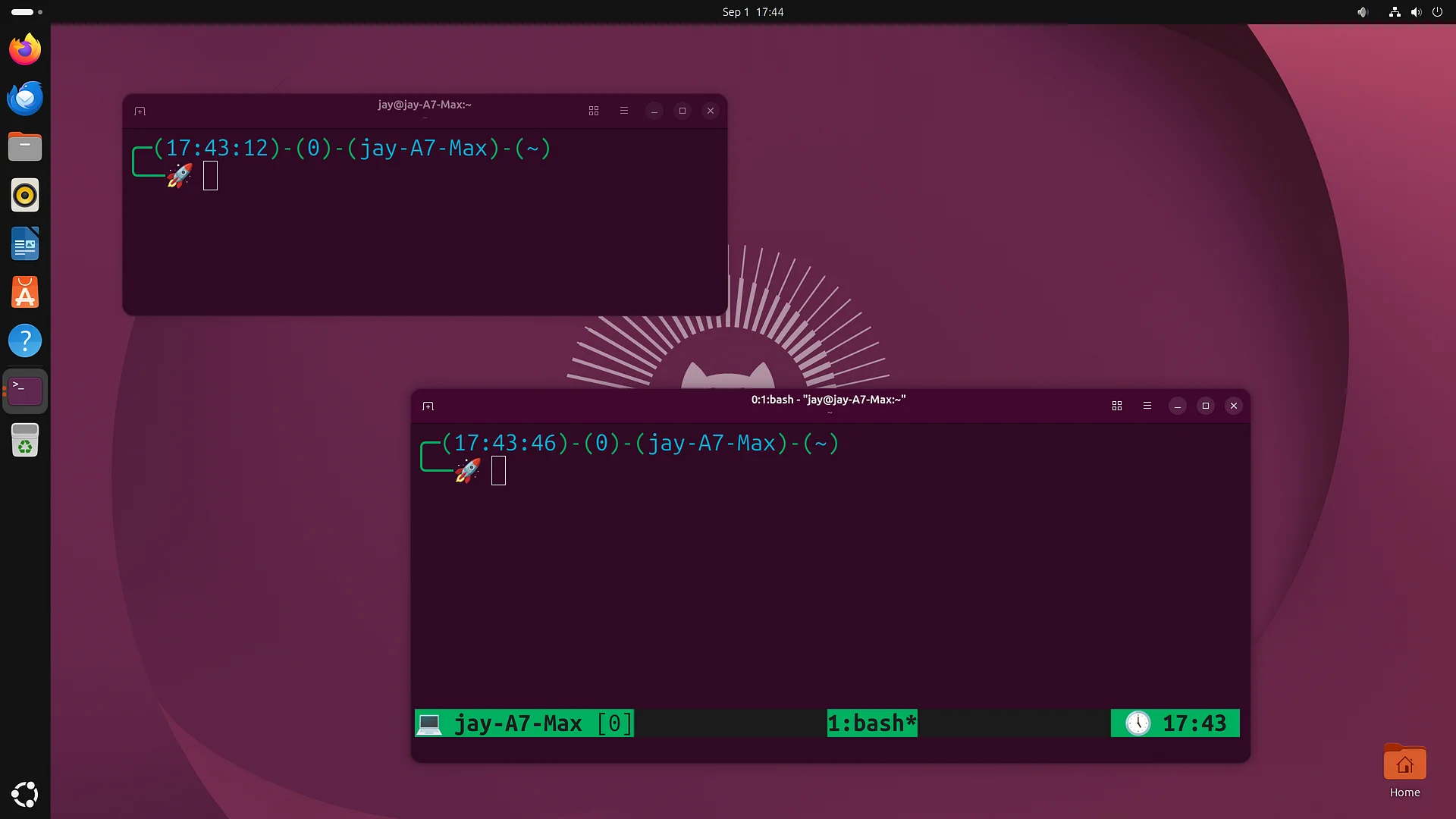Click the 17:43 clock in tmux status bar

(1194, 723)
